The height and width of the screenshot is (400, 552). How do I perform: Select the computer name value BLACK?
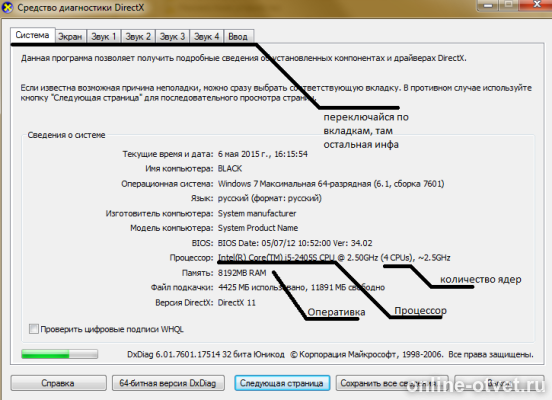[x=230, y=169]
